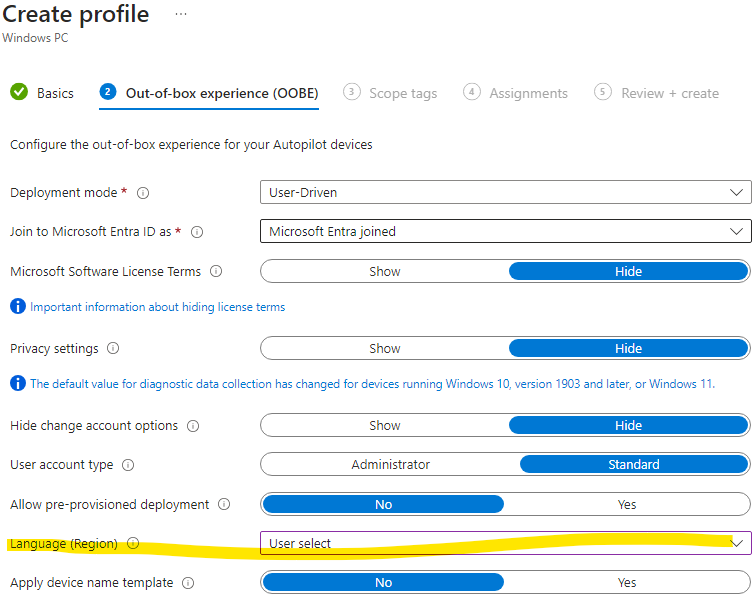Click the Language (Region) info icon

[133, 543]
